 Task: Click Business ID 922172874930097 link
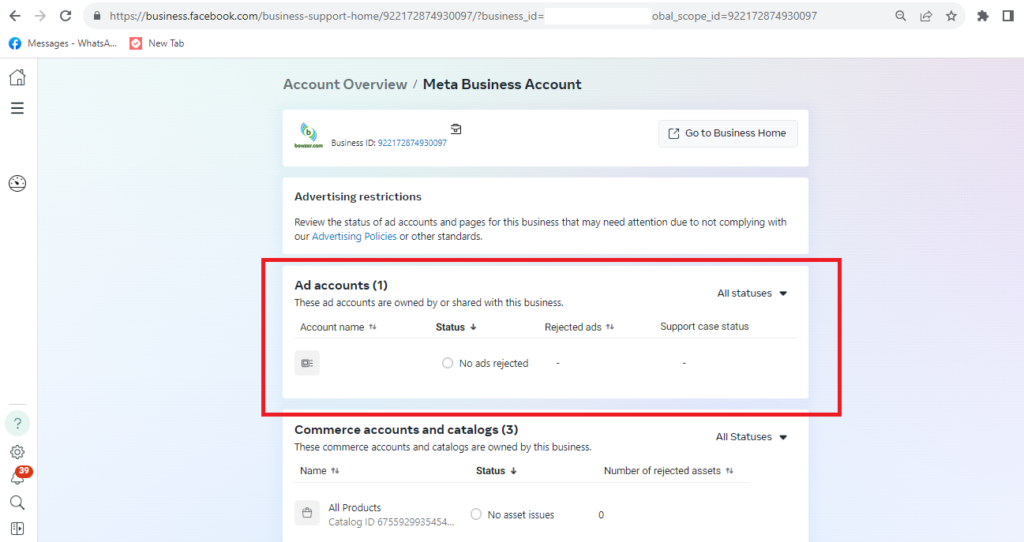pos(412,142)
